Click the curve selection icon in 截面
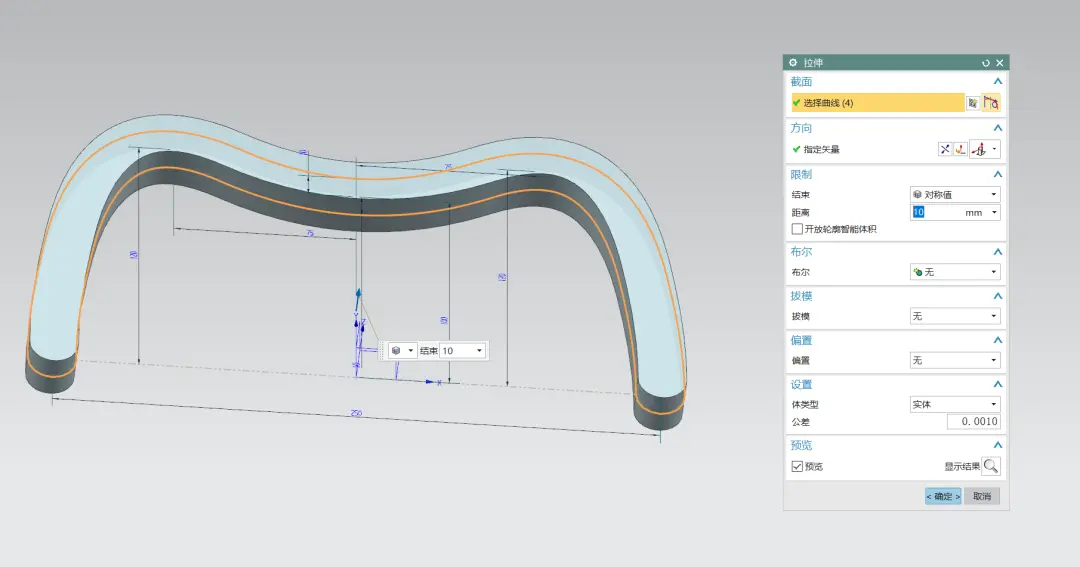 coord(991,103)
